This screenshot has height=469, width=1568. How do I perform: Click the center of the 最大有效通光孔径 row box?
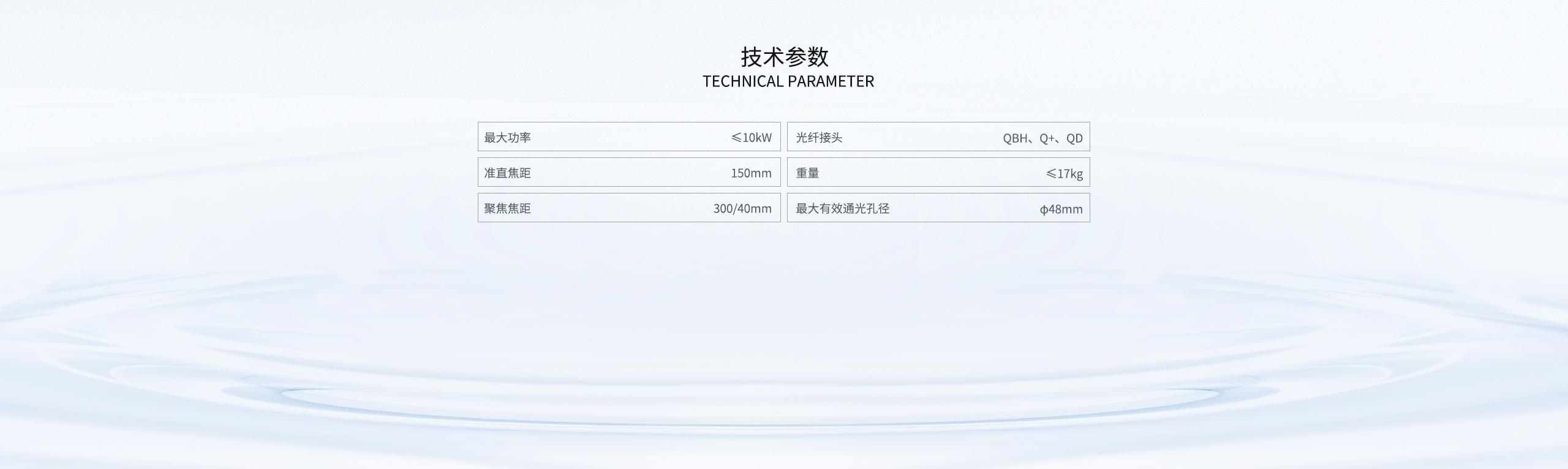pos(938,208)
